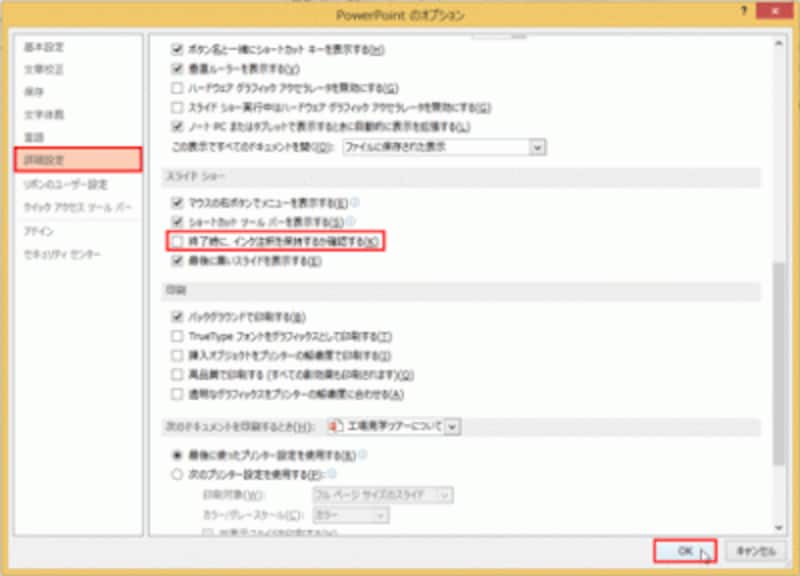Open the フル ページ サイズのスライド dropdown
This screenshot has height=576, width=800.
tap(383, 494)
